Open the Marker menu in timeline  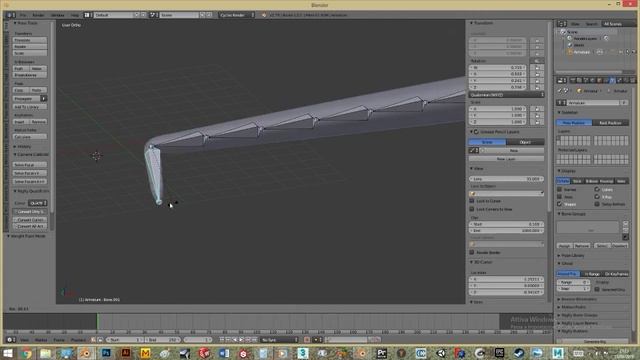pyautogui.click(x=41, y=340)
